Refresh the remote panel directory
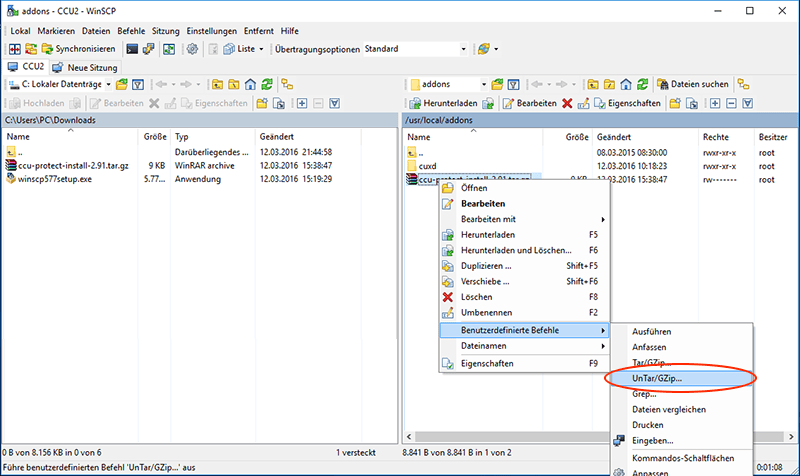The height and width of the screenshot is (476, 800). tap(642, 84)
